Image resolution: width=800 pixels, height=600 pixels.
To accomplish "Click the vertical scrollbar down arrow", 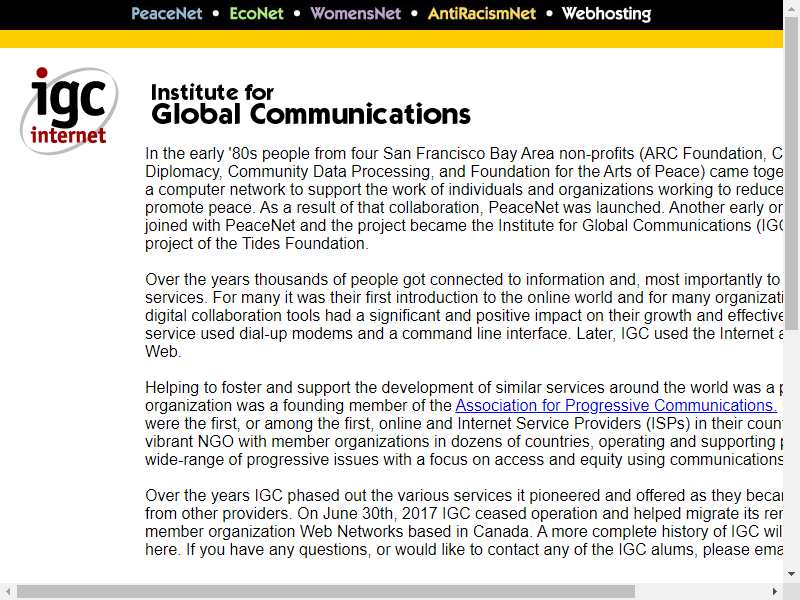I will coord(791,573).
